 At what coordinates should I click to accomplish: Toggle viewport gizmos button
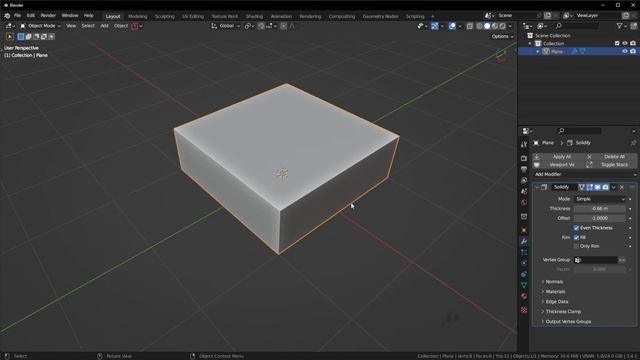pos(435,26)
